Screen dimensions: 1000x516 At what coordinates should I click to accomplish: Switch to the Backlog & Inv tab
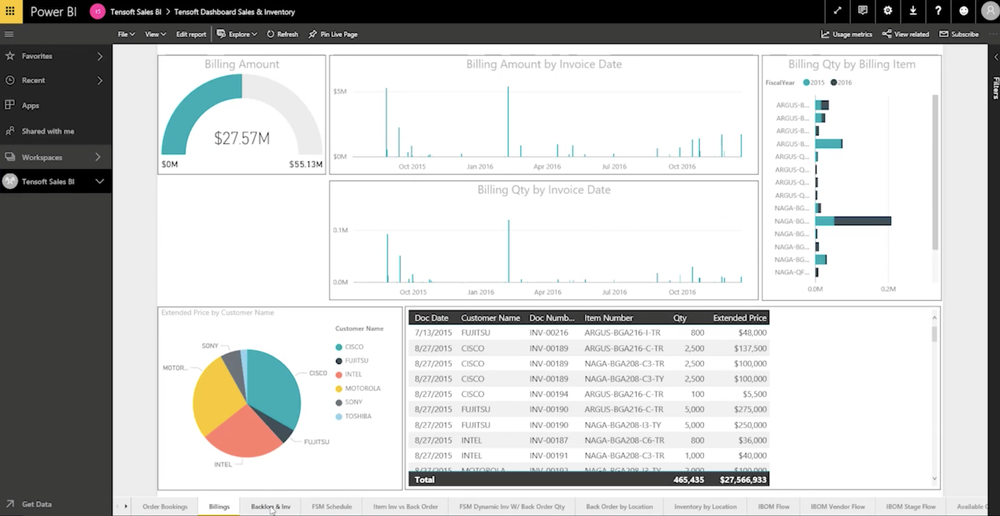(270, 506)
